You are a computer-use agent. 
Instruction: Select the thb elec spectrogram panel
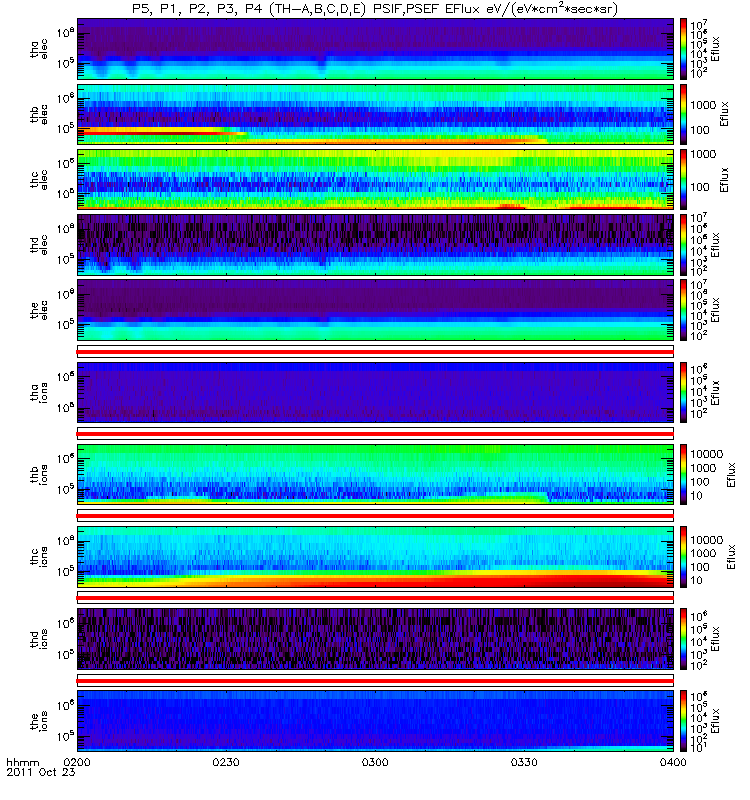[x=375, y=114]
